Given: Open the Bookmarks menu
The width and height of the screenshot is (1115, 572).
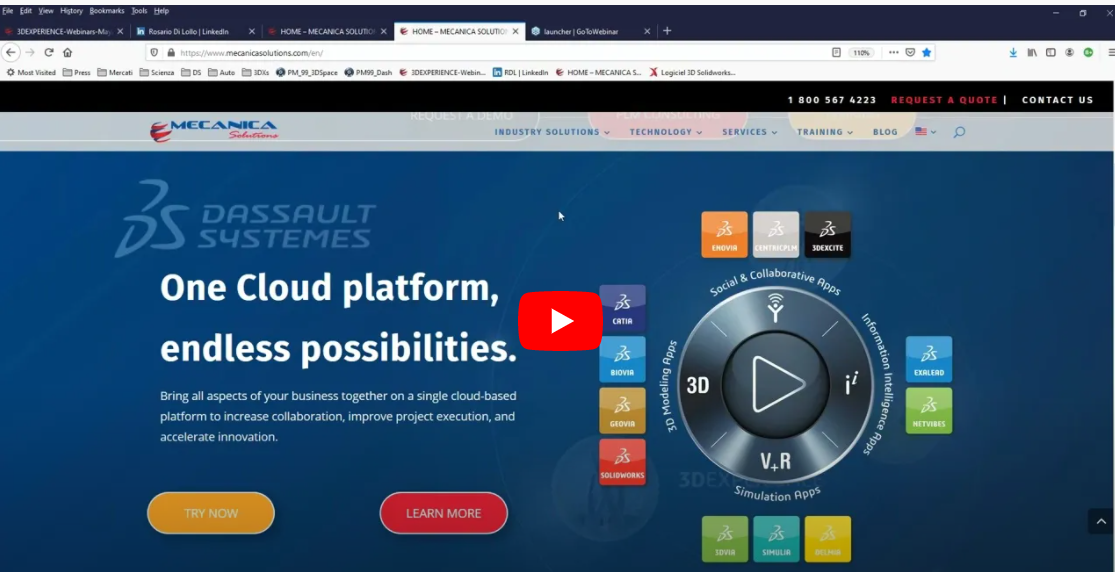Looking at the screenshot, I should tap(107, 11).
